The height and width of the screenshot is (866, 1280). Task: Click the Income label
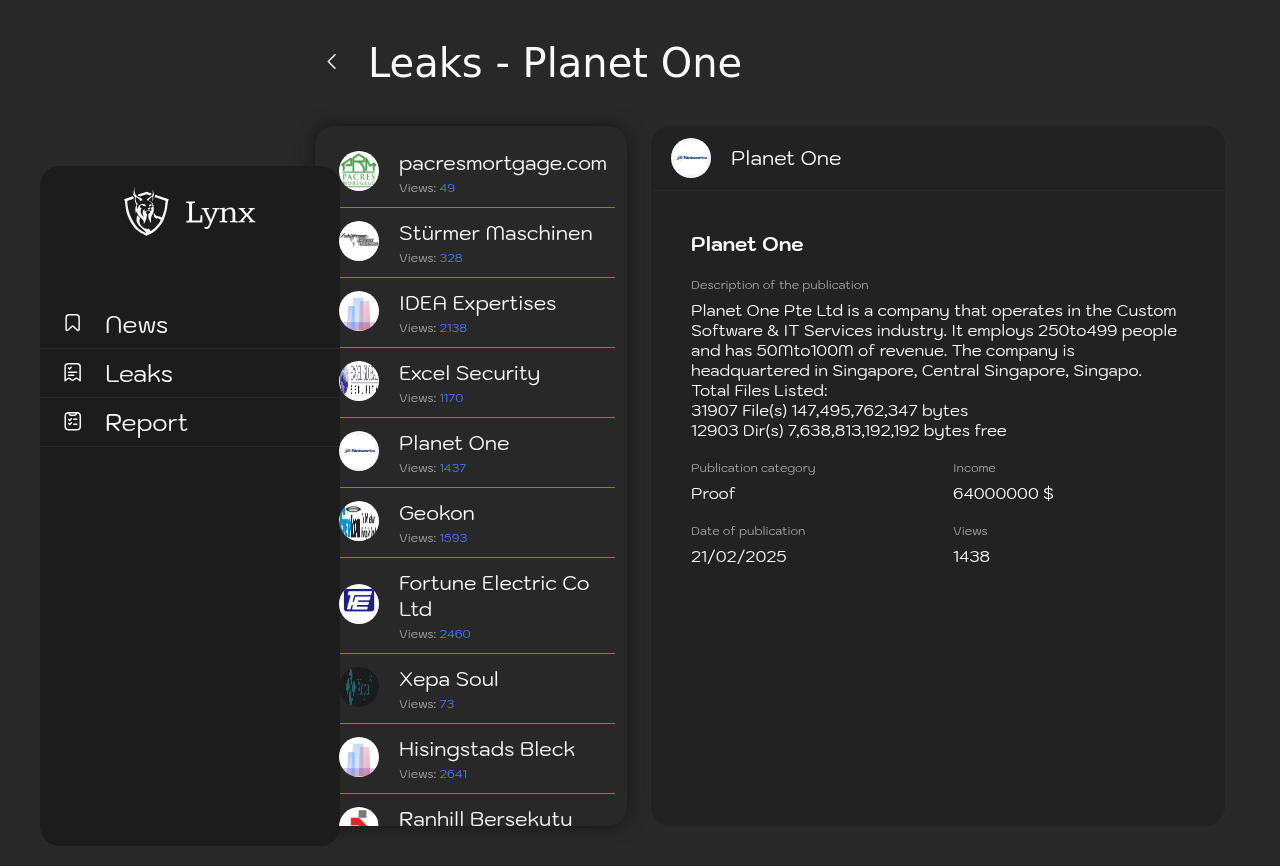coord(974,468)
